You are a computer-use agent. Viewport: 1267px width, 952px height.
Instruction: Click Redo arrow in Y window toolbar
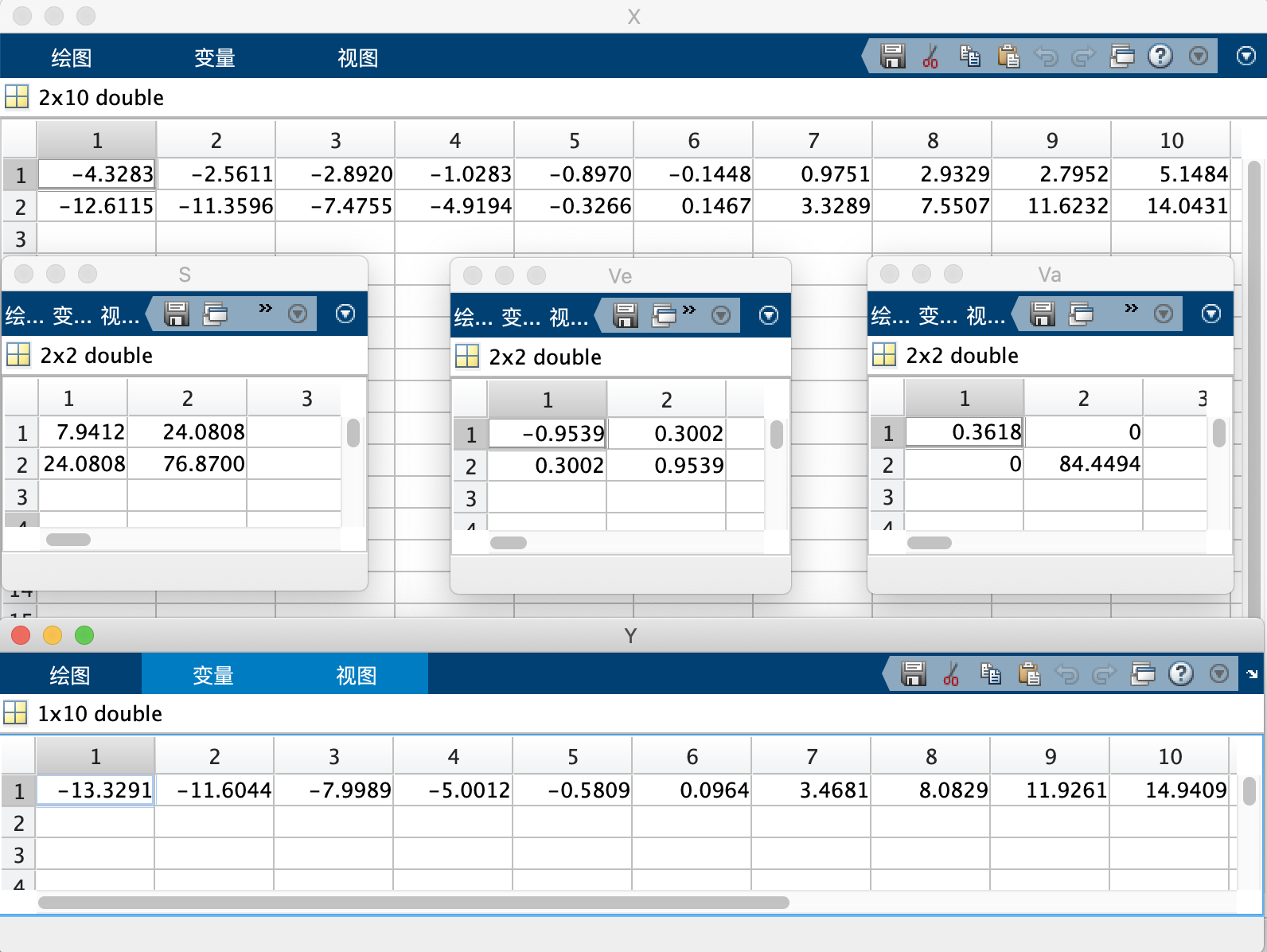click(1105, 673)
